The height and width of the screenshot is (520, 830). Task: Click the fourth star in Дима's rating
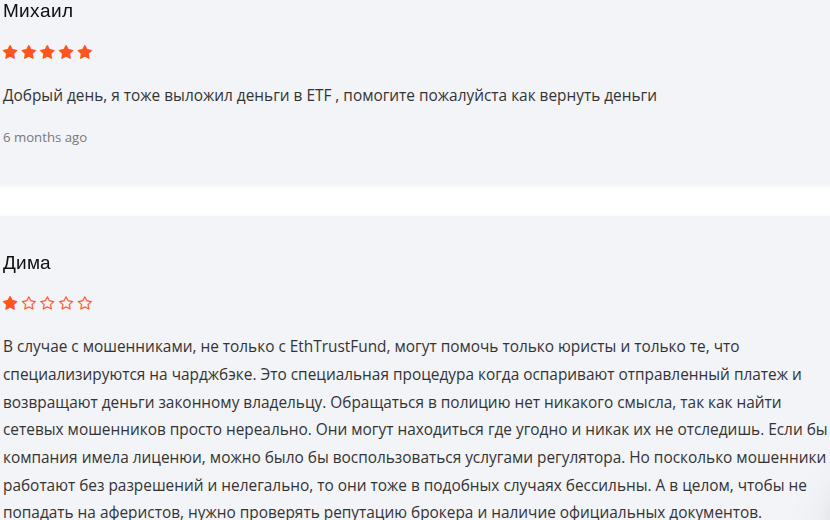(66, 302)
